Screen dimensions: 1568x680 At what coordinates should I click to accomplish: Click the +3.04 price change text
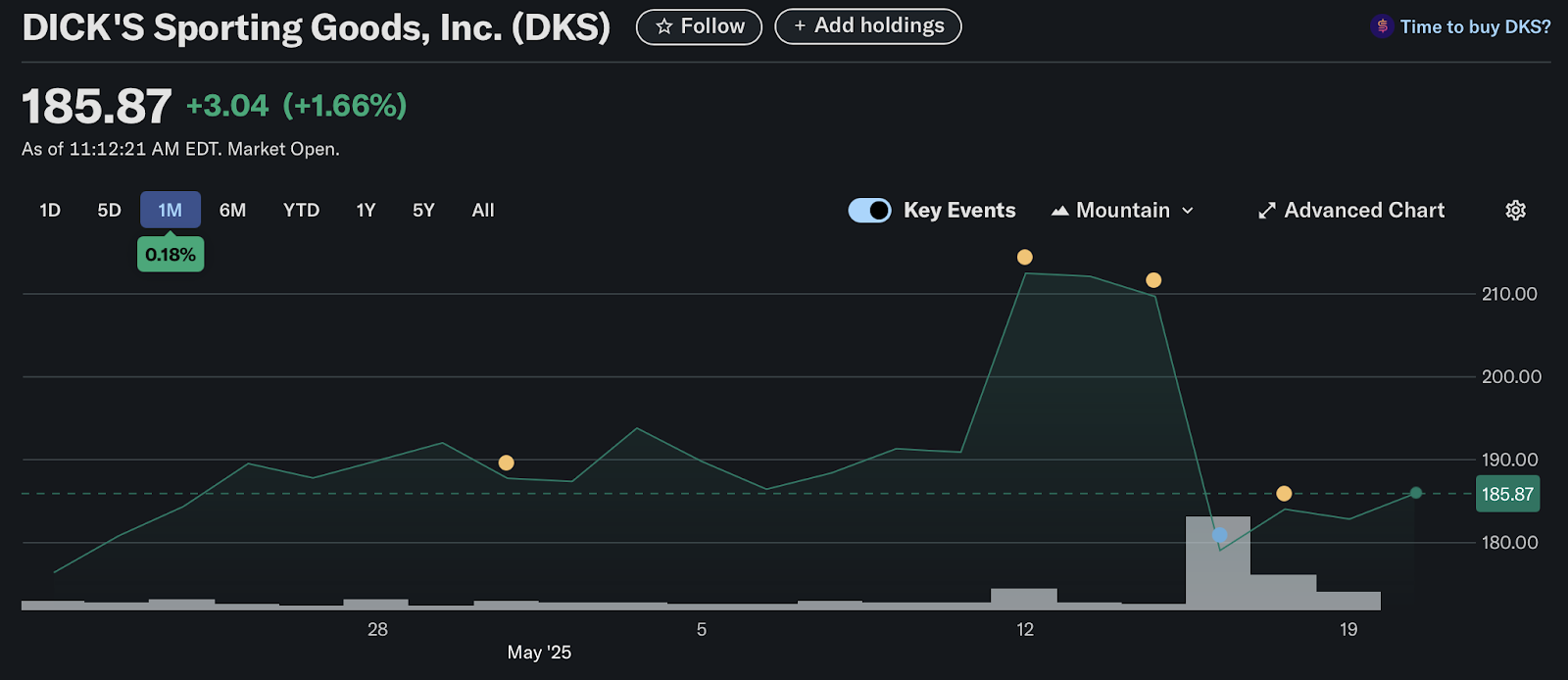click(227, 106)
